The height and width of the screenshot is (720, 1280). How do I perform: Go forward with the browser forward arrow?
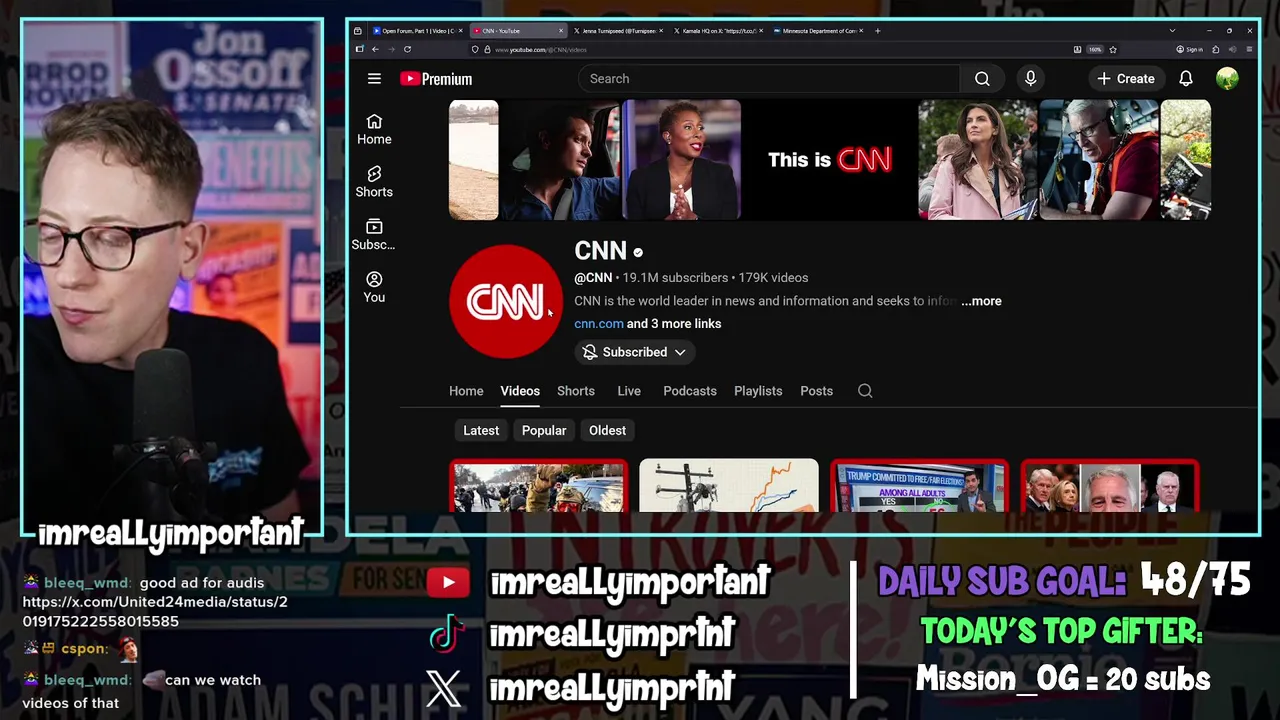point(391,49)
